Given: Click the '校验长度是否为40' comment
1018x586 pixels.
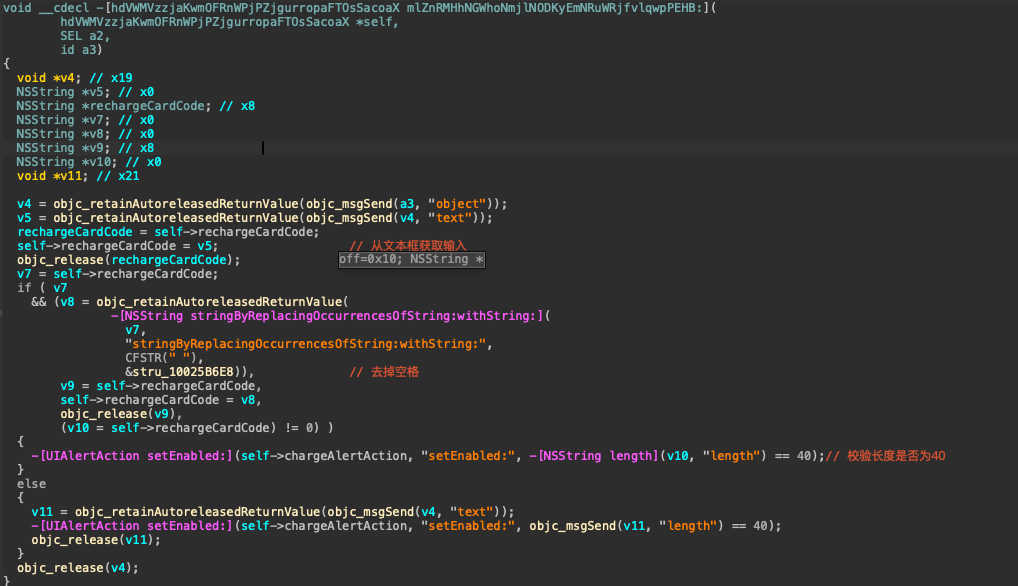Looking at the screenshot, I should (x=895, y=455).
